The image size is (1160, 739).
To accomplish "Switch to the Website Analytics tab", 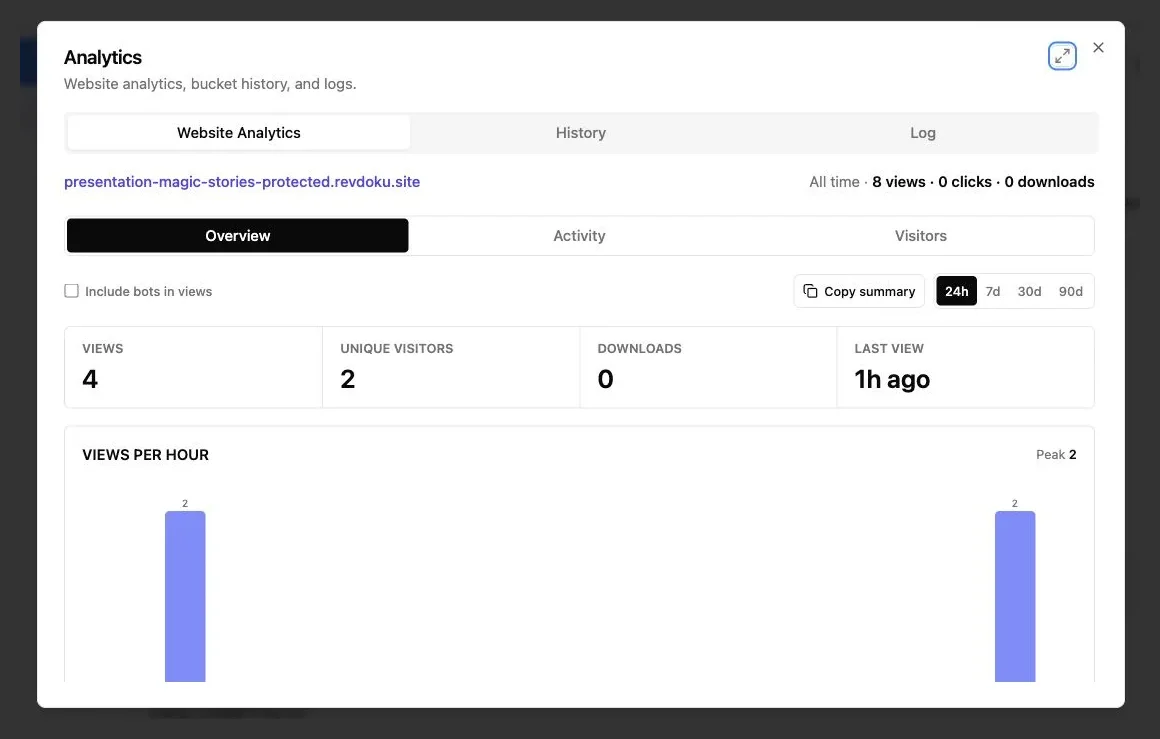I will 238,132.
